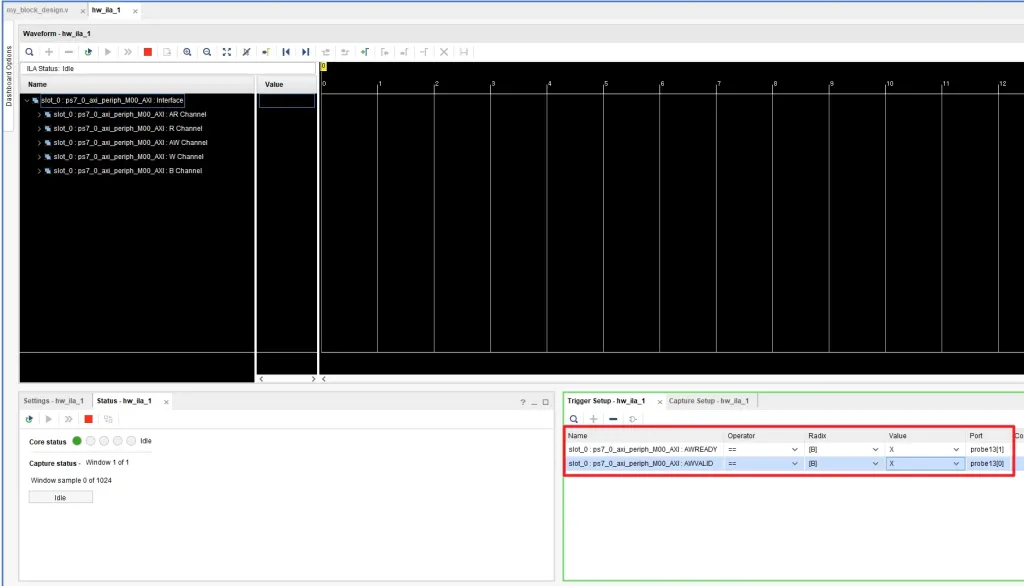Expand the W Channel node

coord(39,157)
